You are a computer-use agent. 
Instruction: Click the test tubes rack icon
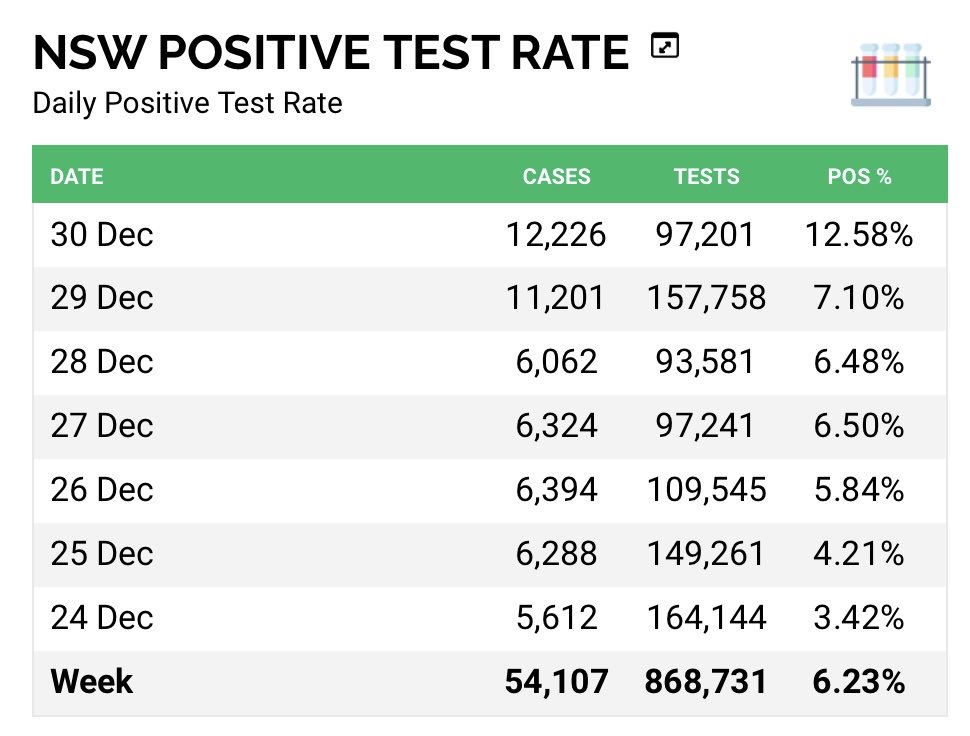click(891, 75)
